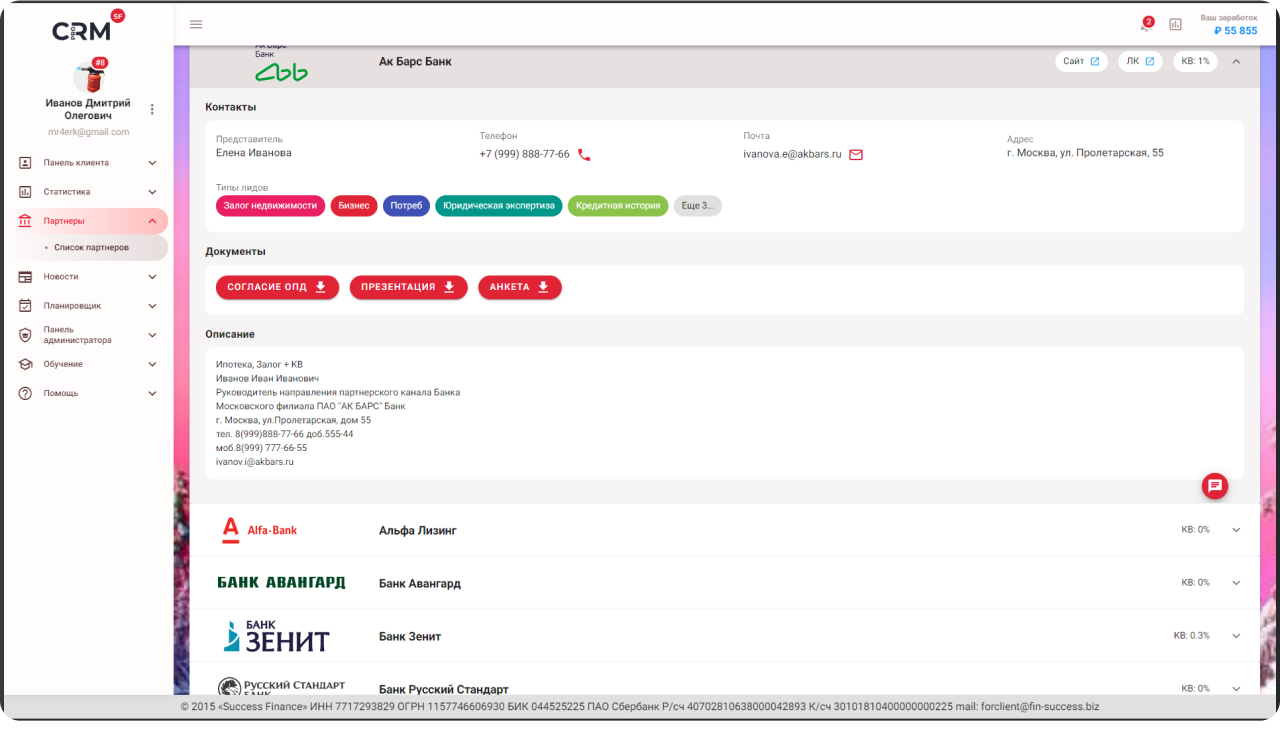Screen dimensions: 1280x745
Task: Expand the Банк Русский Стандарт row chevron
Action: (x=1236, y=688)
